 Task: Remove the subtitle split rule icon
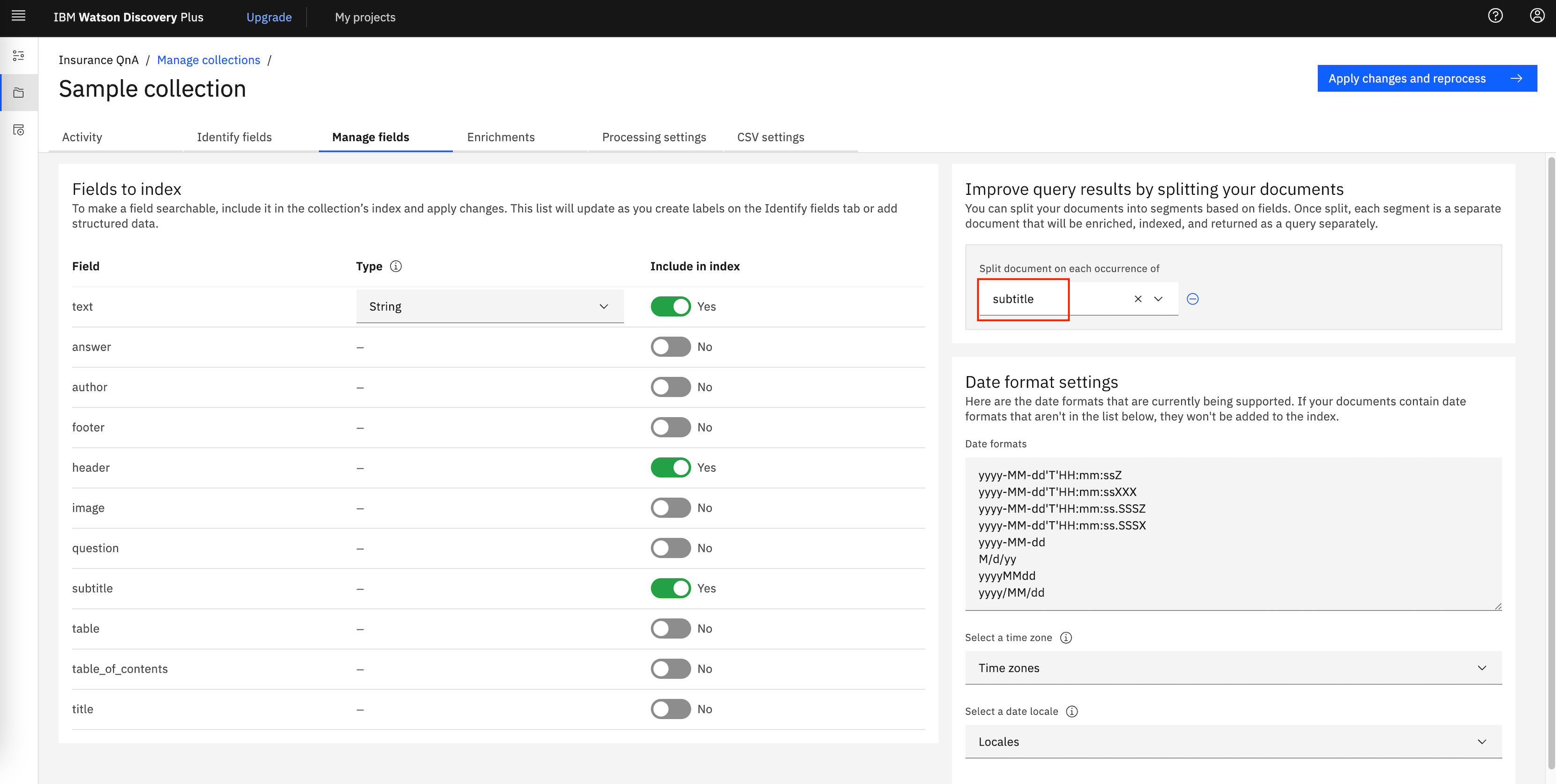[1193, 299]
